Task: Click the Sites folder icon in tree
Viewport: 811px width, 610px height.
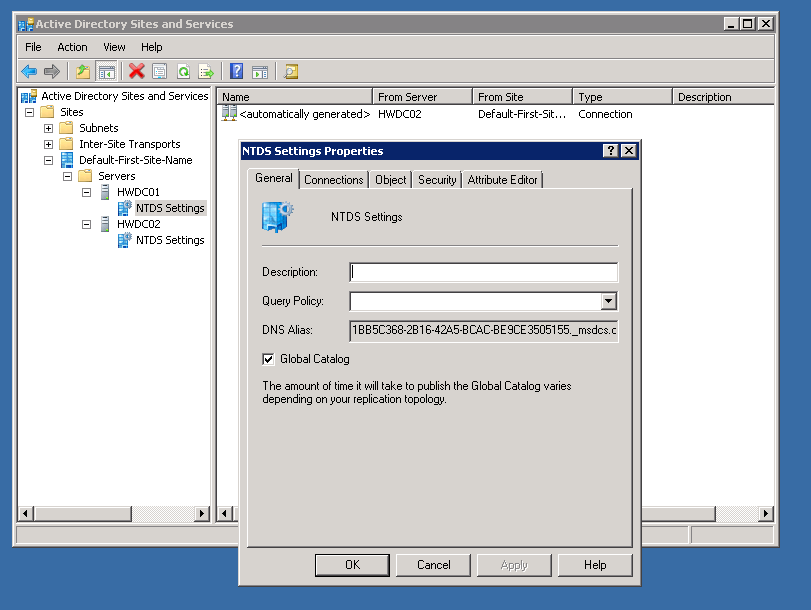Action: coord(47,112)
